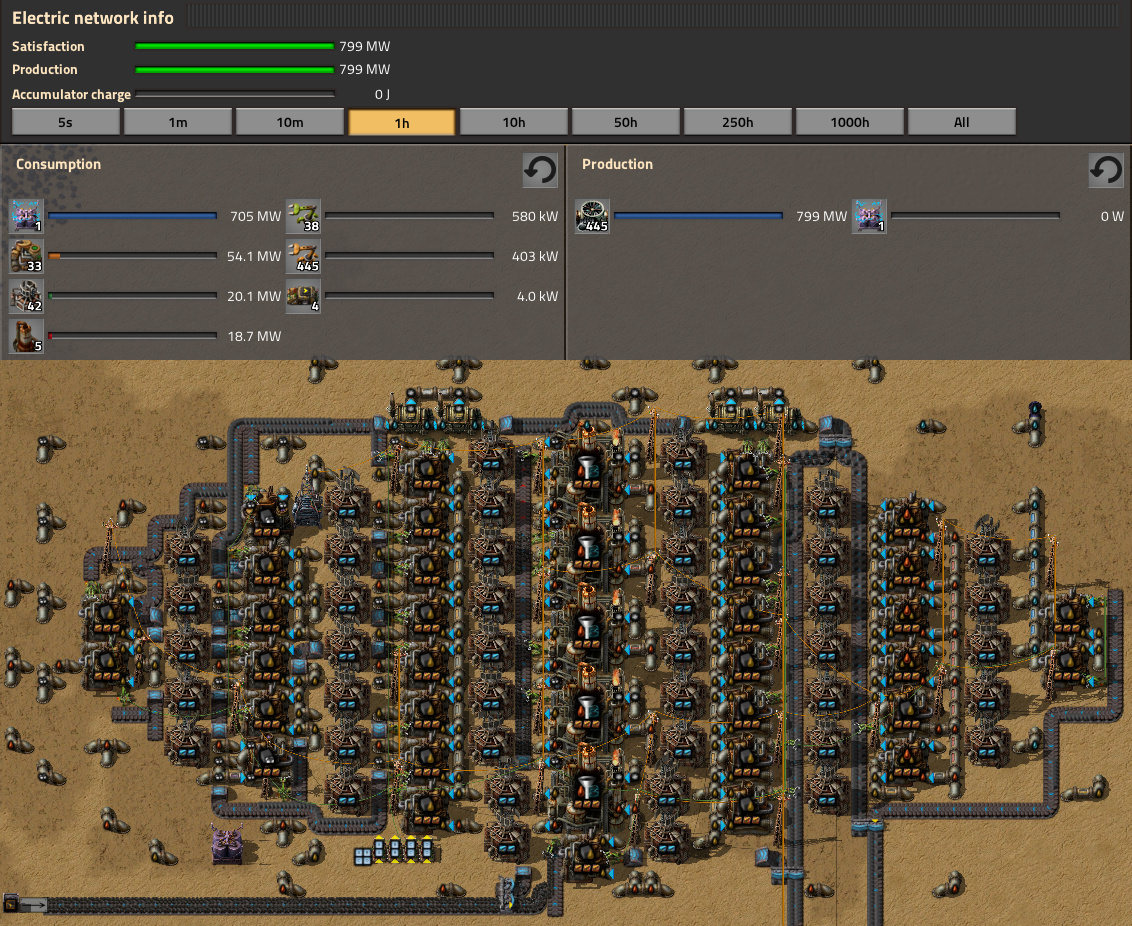The height and width of the screenshot is (926, 1132).
Task: Switch to the 10h time range
Action: [513, 122]
